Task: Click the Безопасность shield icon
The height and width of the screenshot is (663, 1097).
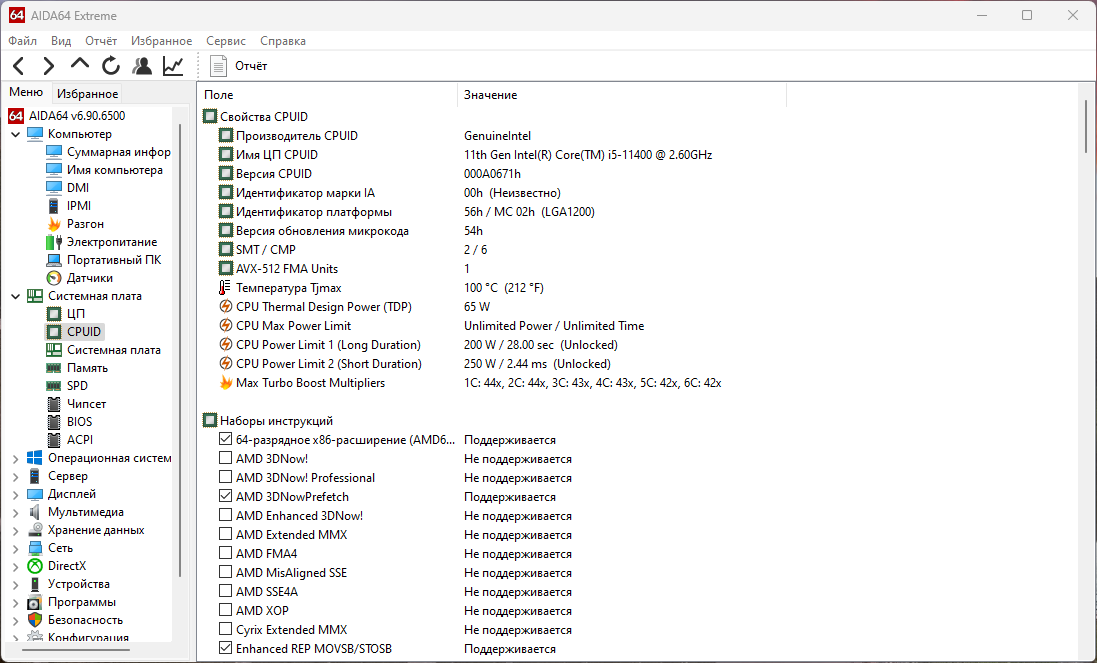Action: 35,620
